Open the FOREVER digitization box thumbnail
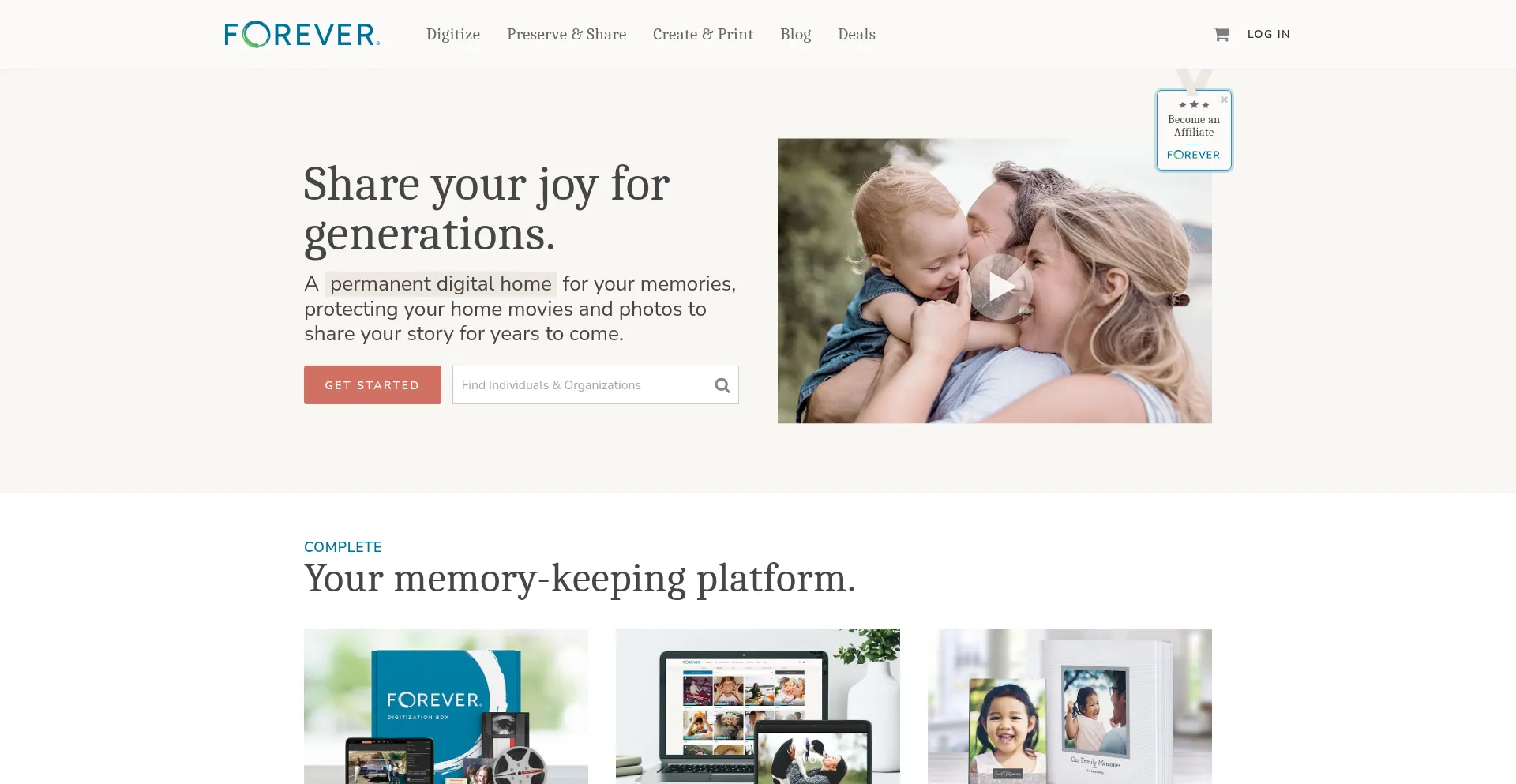 click(x=446, y=707)
